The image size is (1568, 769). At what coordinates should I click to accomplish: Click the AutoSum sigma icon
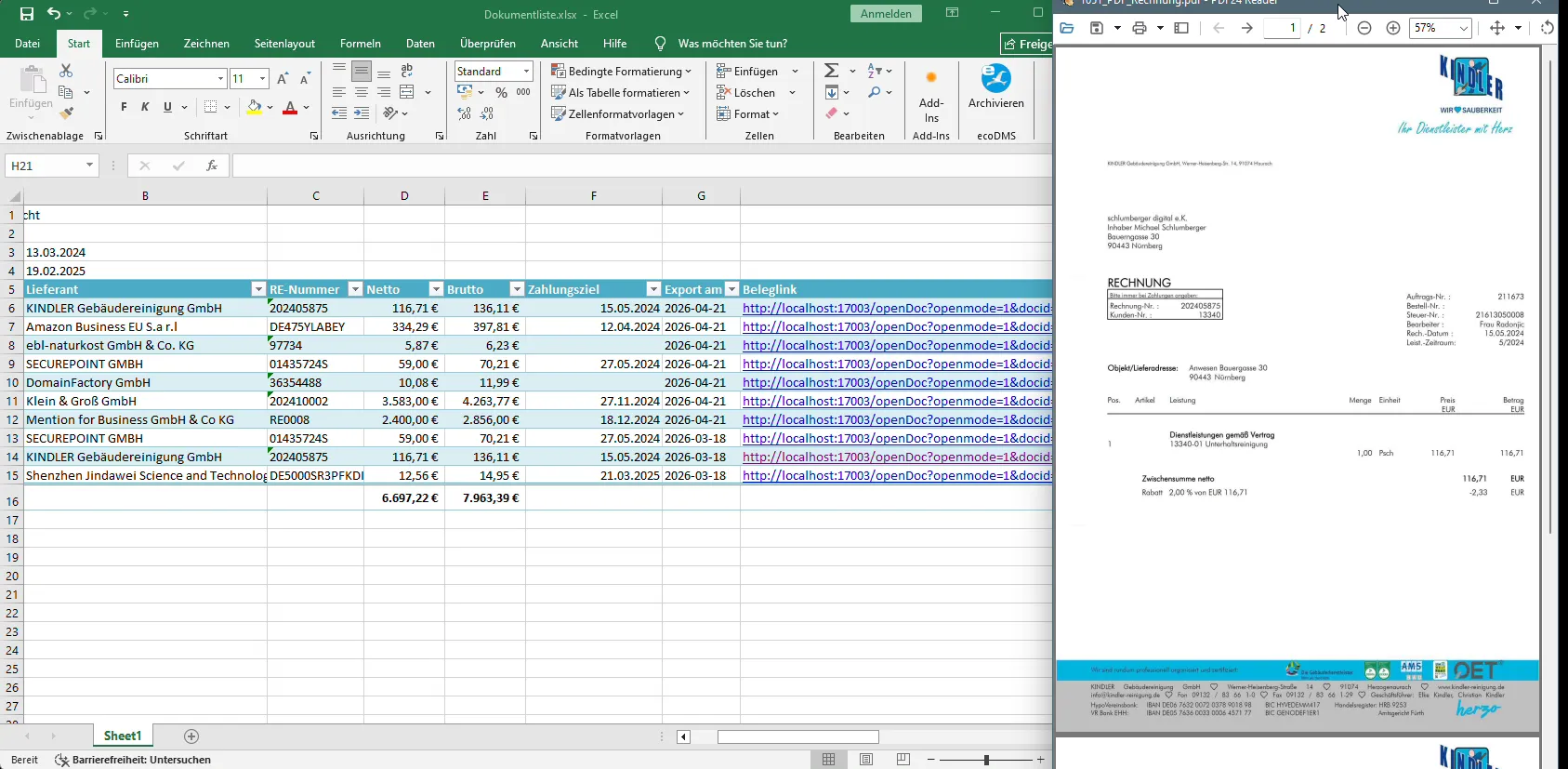832,71
